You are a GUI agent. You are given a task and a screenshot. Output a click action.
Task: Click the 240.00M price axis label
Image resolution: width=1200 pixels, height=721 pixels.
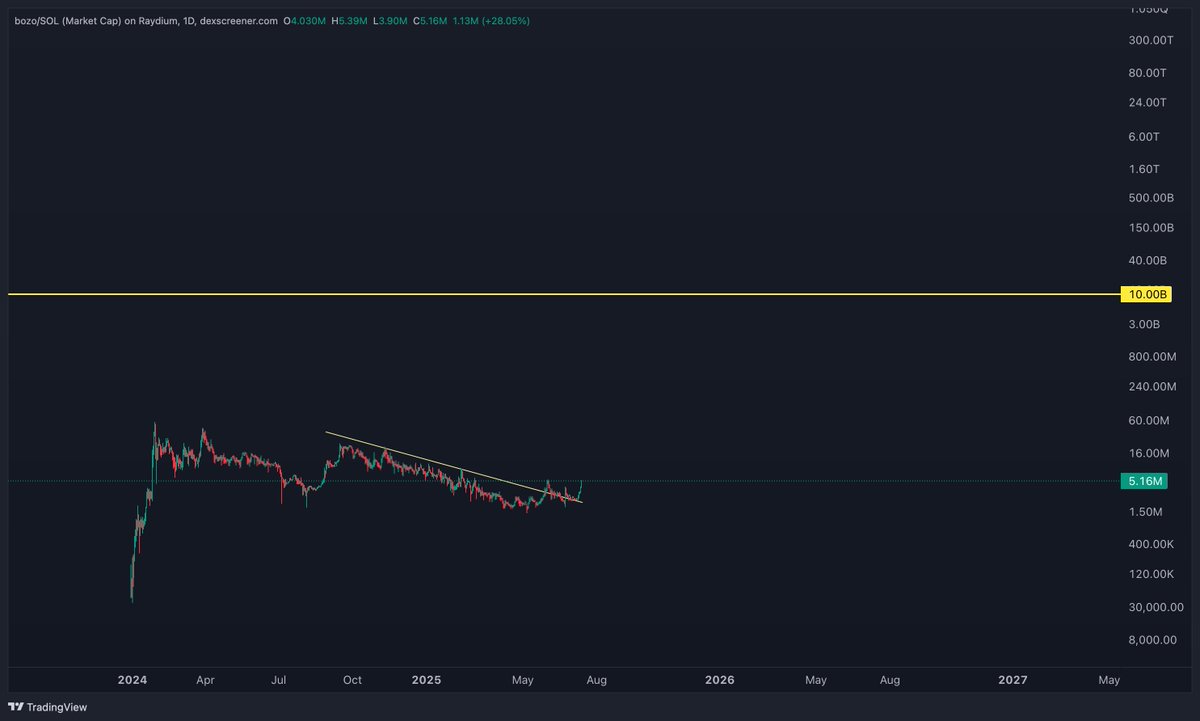pos(1152,386)
